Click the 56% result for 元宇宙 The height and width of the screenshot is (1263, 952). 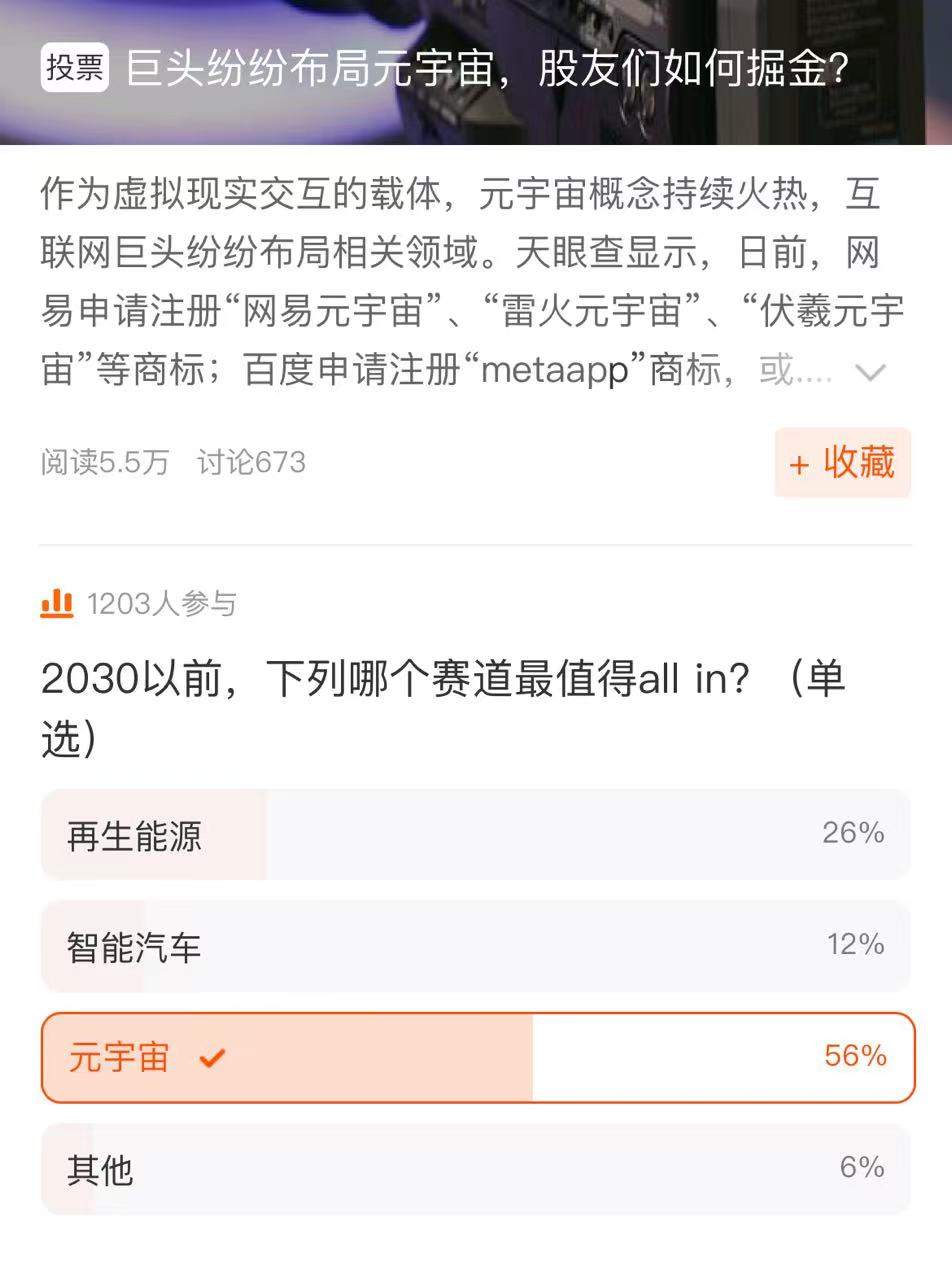pos(855,1056)
